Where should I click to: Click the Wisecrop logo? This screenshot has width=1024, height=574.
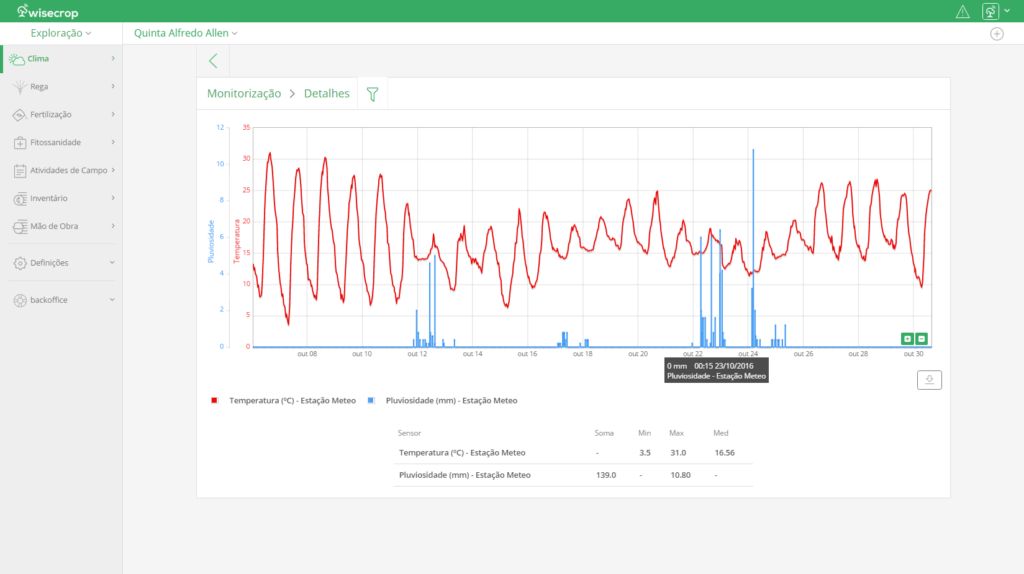click(x=48, y=12)
